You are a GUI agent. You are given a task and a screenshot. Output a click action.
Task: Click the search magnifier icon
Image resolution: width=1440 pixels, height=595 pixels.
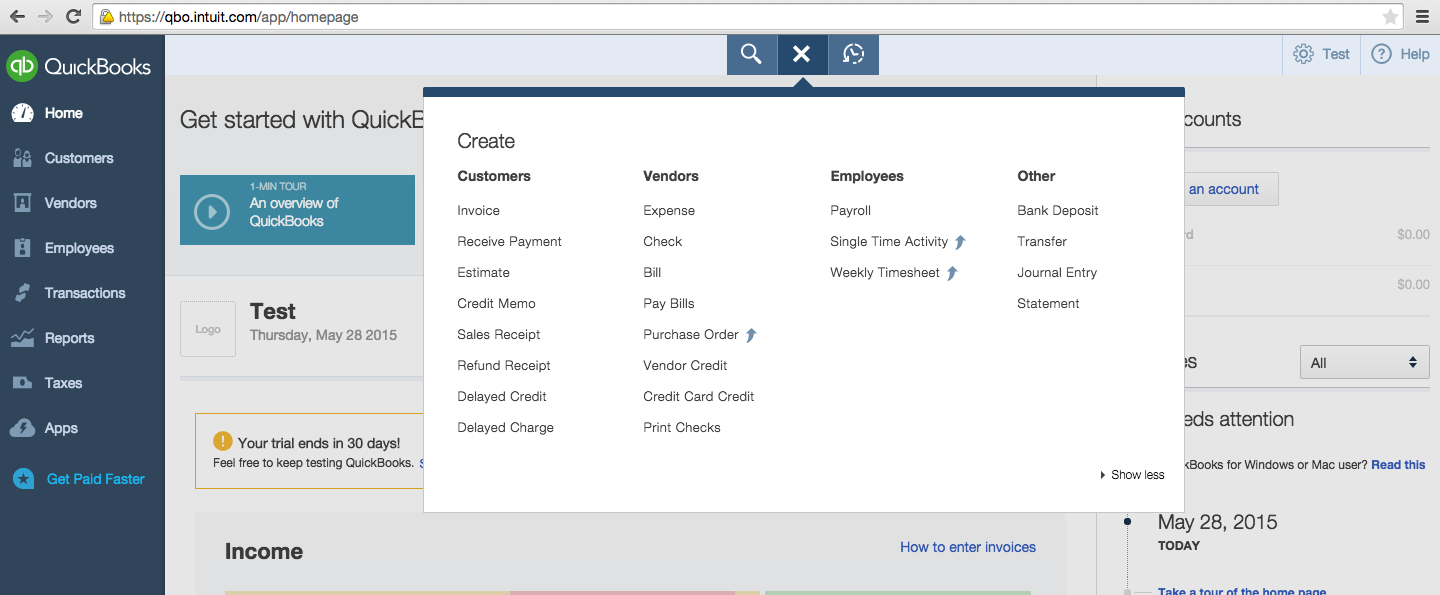point(752,54)
